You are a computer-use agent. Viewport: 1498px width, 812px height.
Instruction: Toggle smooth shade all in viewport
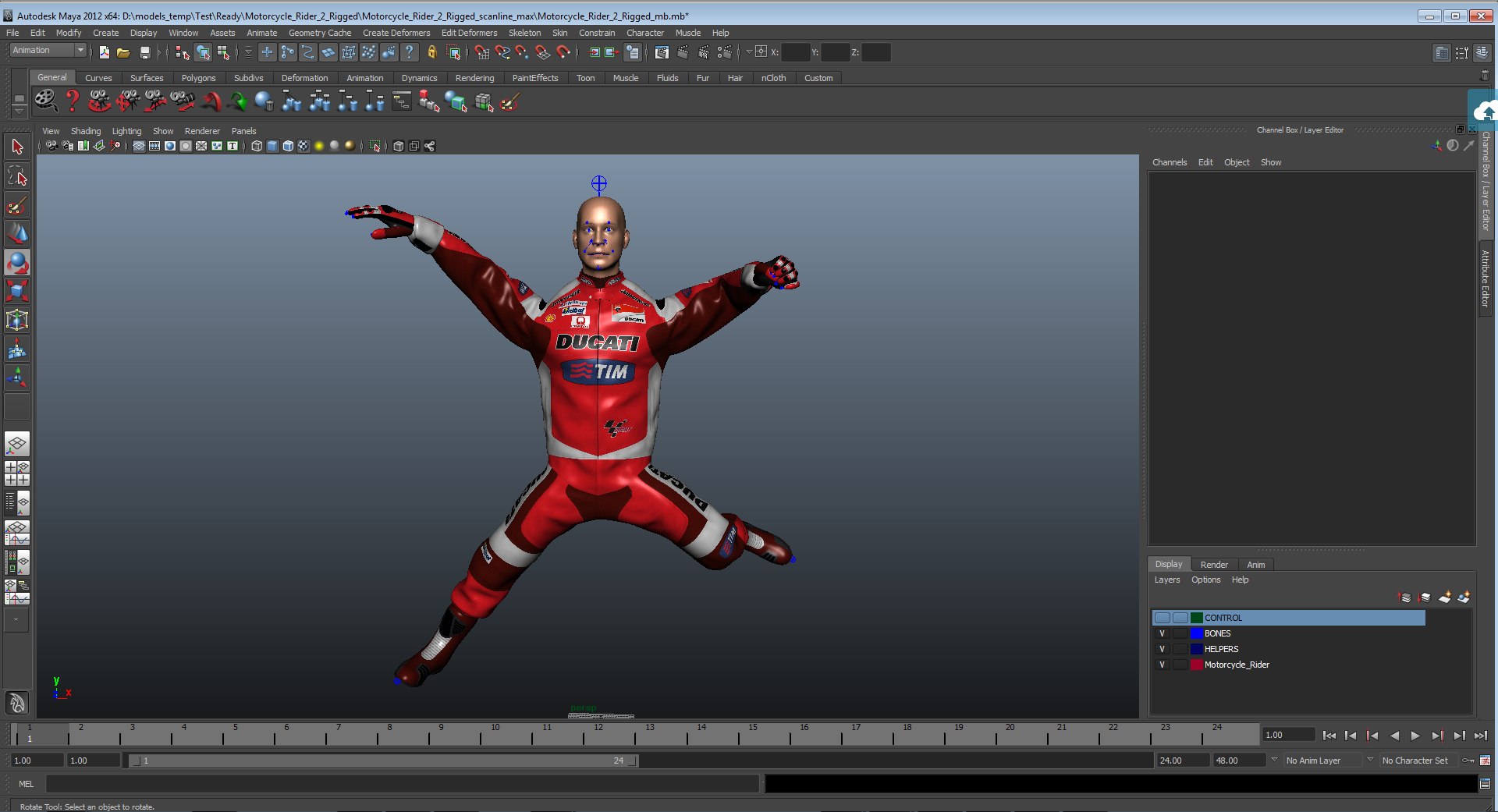point(272,146)
